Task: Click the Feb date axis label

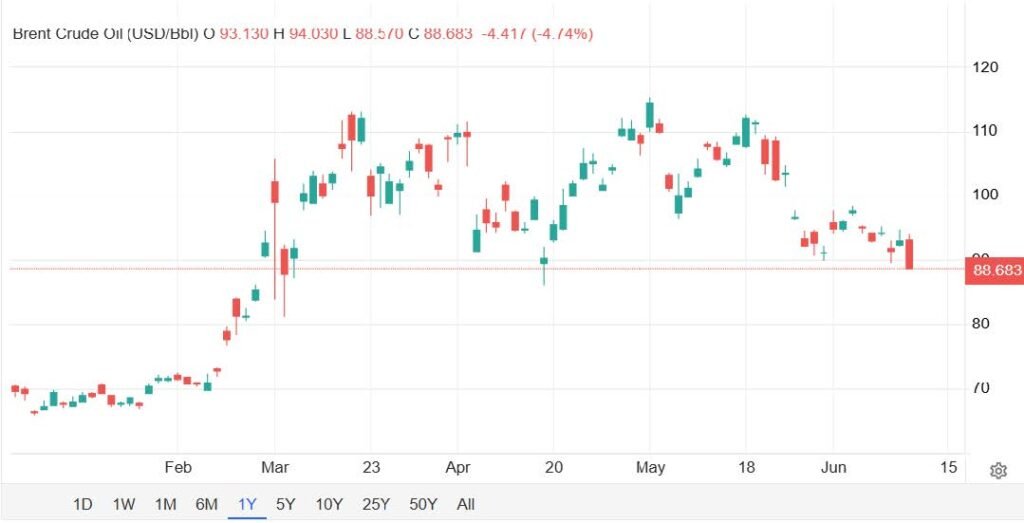Action: (x=178, y=468)
